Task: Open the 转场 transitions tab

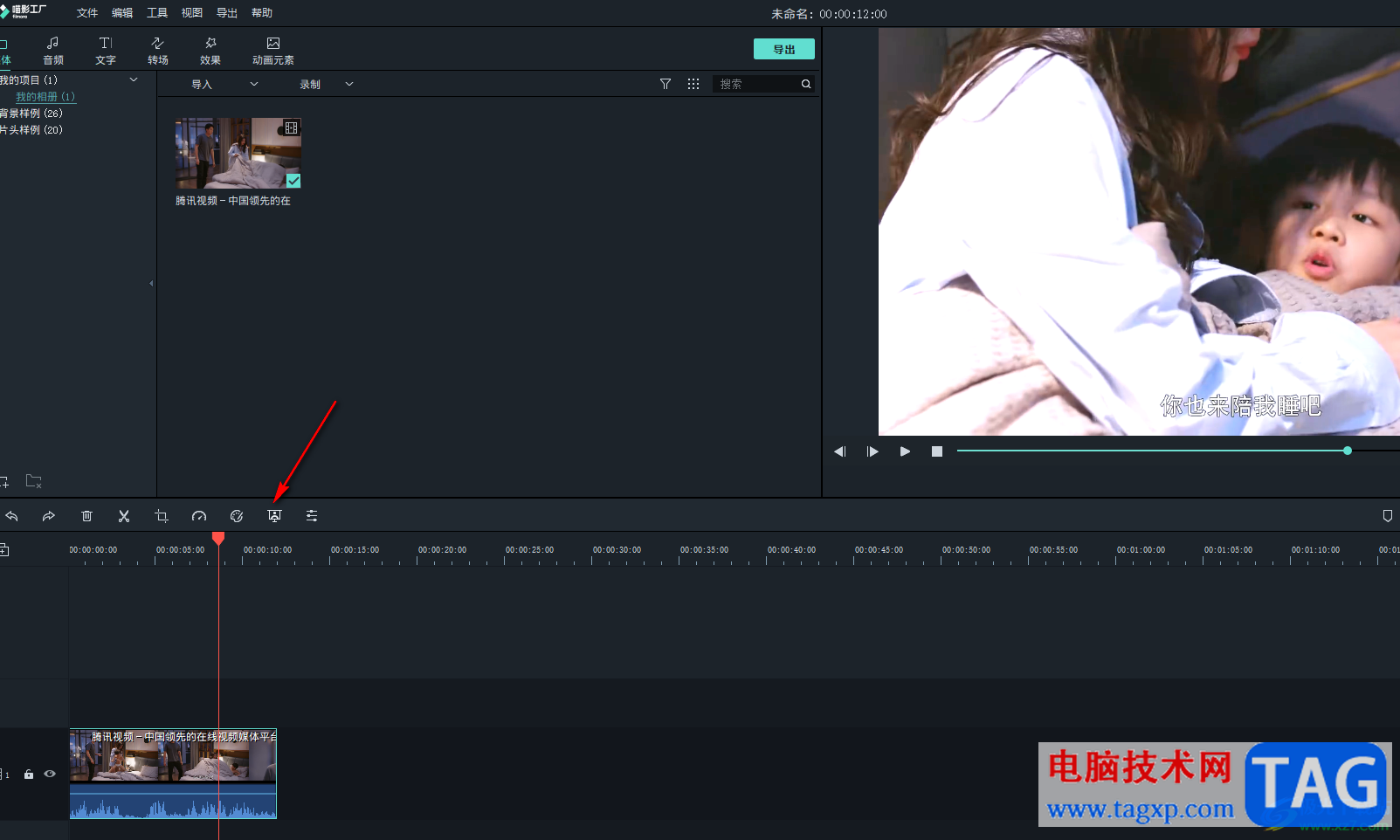Action: tap(158, 51)
